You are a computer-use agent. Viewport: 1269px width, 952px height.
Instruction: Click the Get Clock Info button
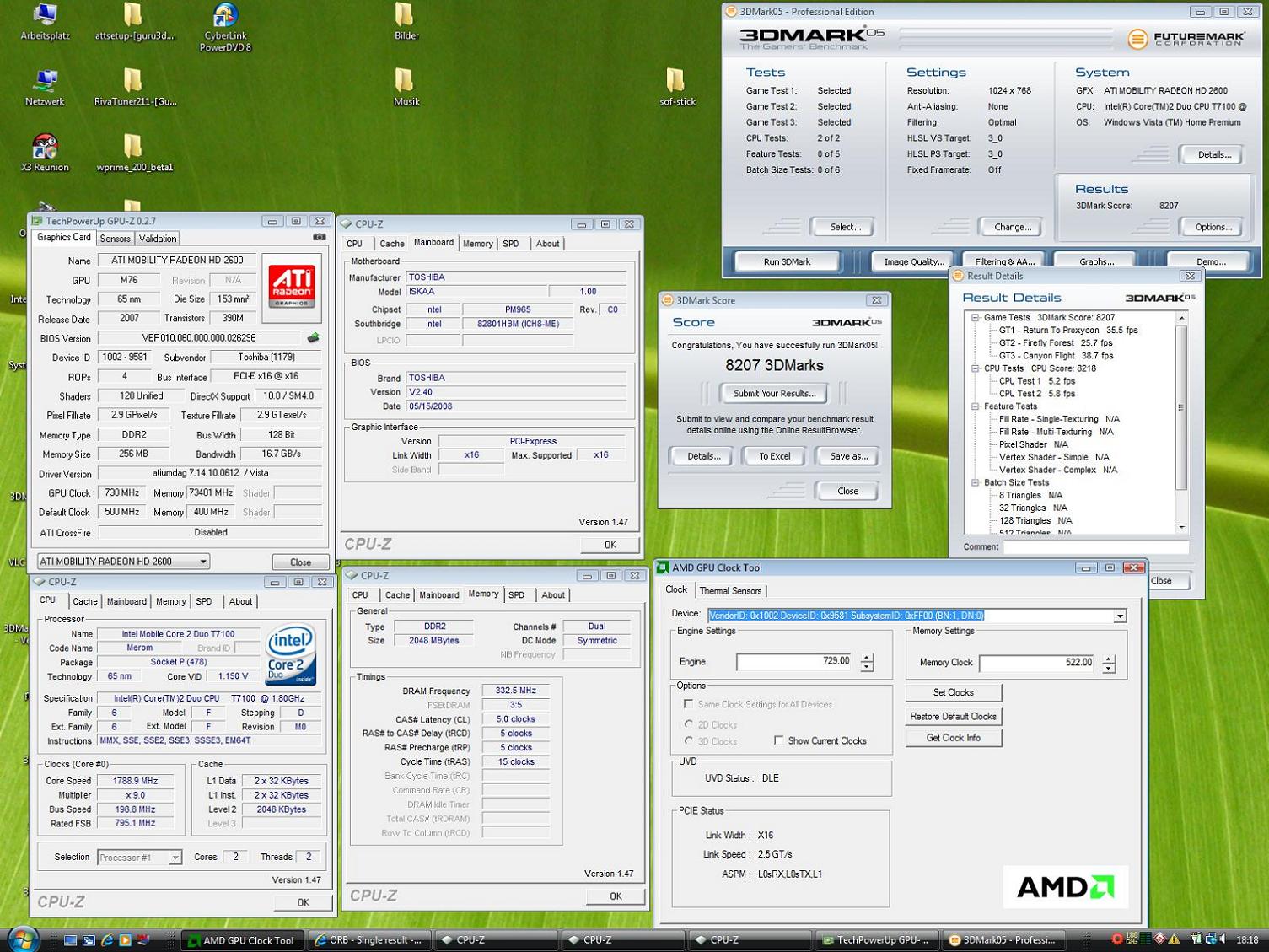(x=954, y=738)
